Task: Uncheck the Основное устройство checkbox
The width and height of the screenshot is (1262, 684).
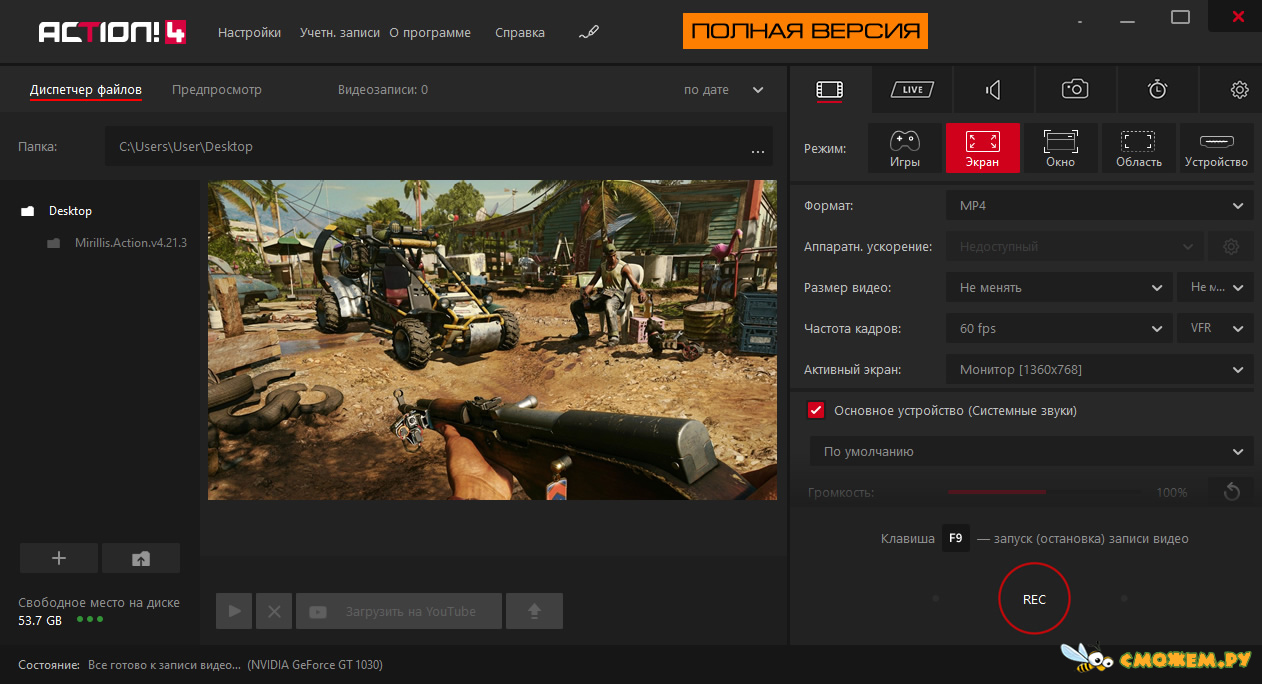Action: [816, 410]
